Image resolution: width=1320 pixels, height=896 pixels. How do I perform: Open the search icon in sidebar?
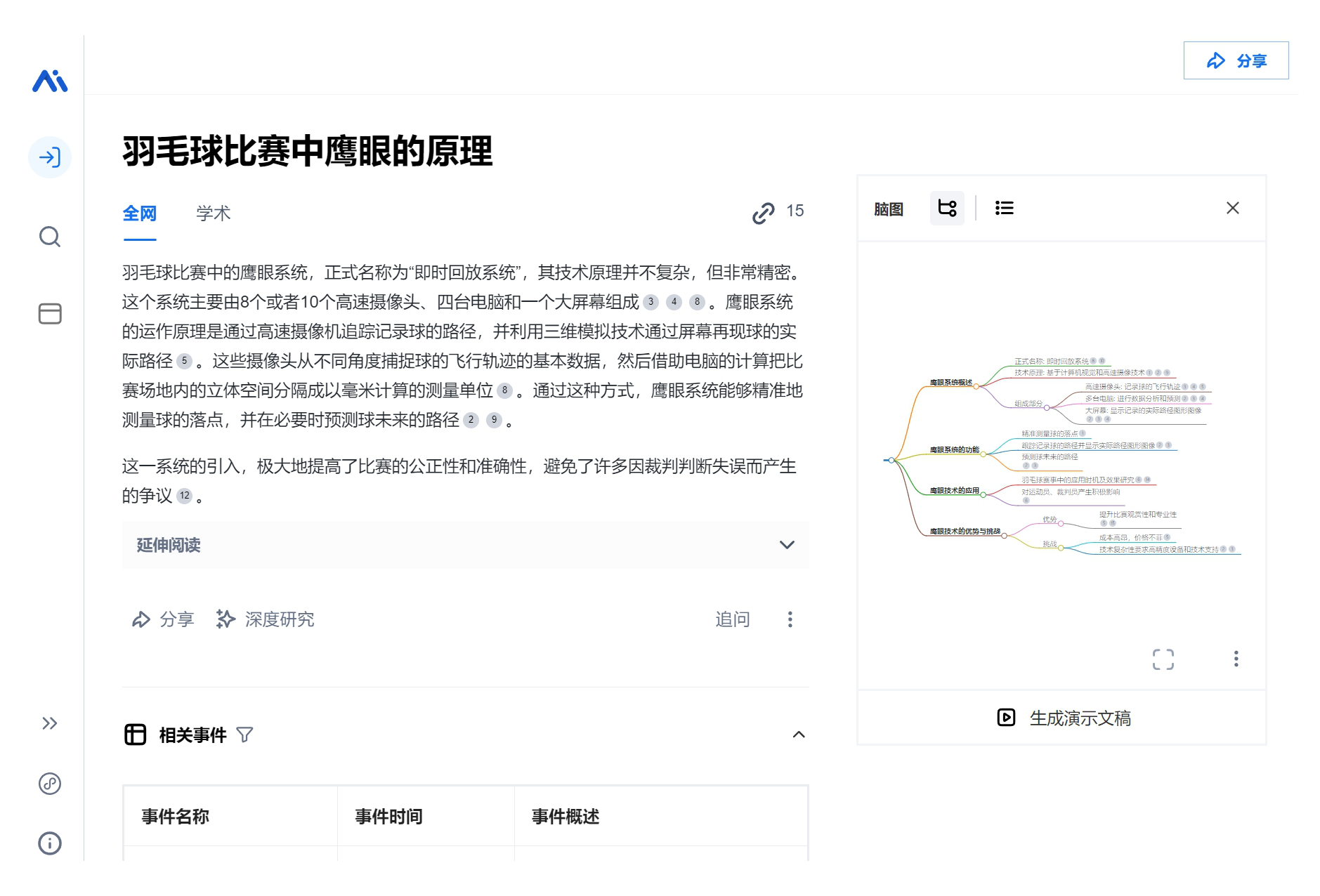pos(50,237)
